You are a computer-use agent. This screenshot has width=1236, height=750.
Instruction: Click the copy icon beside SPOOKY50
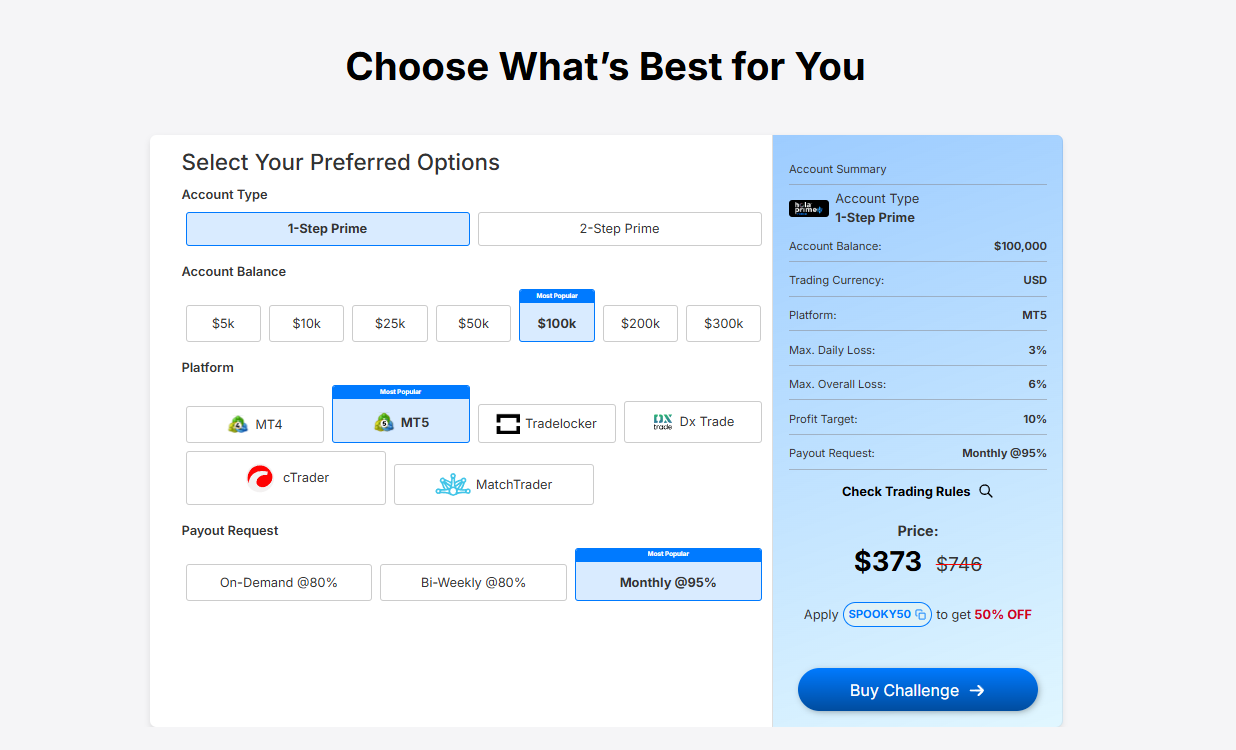pos(921,614)
